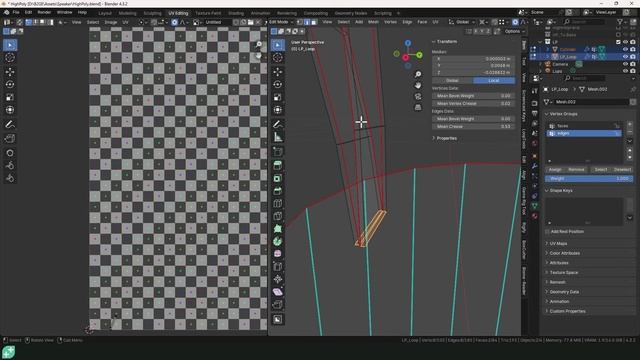Image resolution: width=640 pixels, height=360 pixels.
Task: Open the Global transform orientation dropdown
Action: (462, 22)
